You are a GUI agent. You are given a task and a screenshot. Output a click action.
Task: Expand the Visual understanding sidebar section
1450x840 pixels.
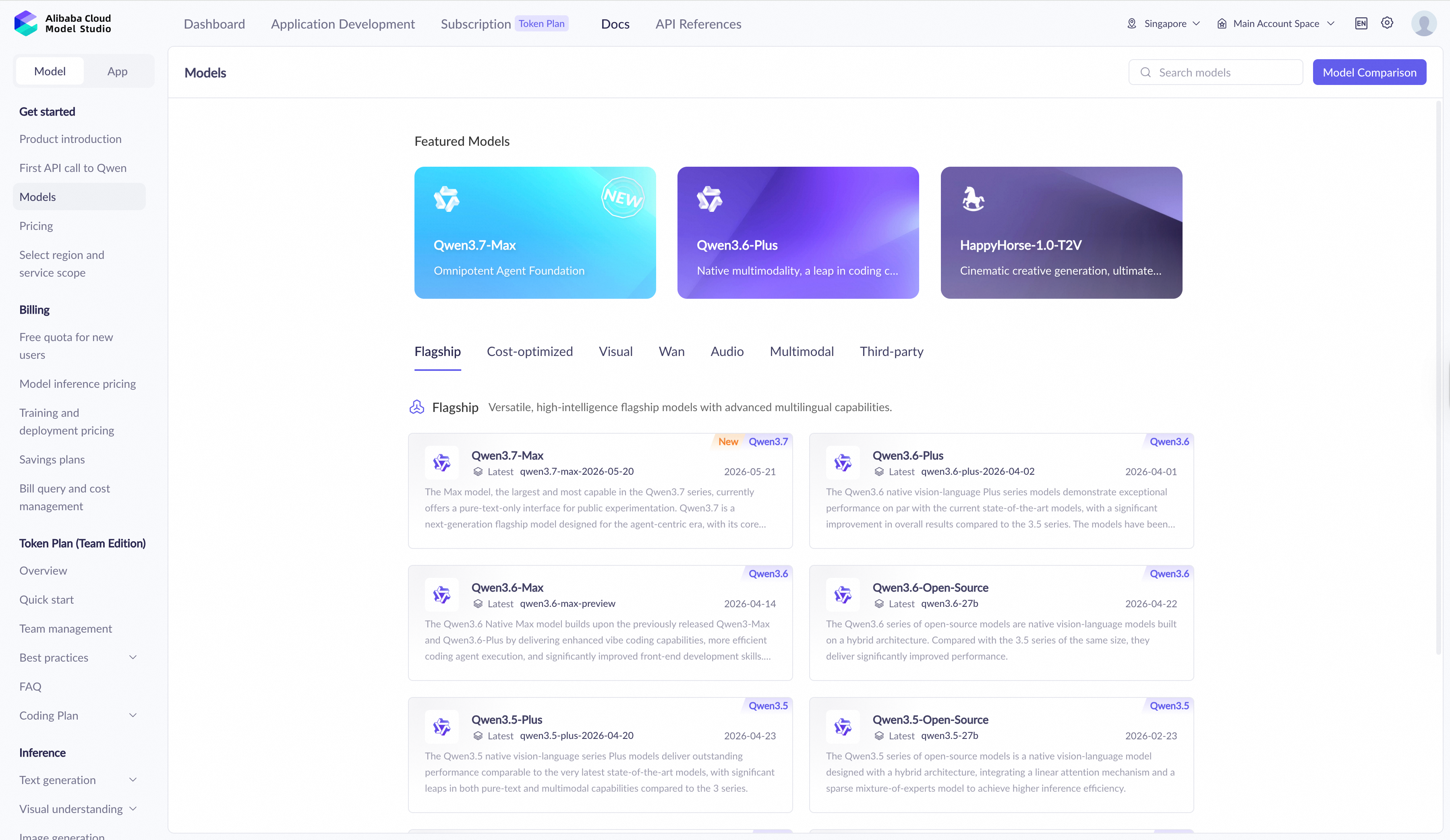[133, 809]
